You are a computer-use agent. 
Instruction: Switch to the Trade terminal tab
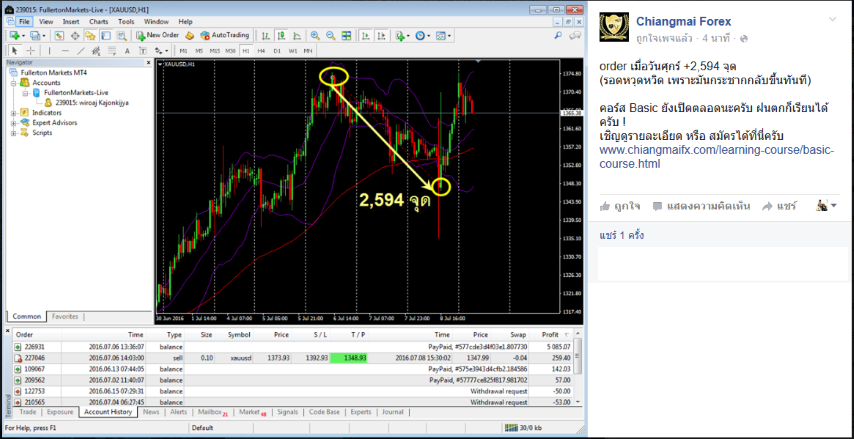click(x=28, y=412)
